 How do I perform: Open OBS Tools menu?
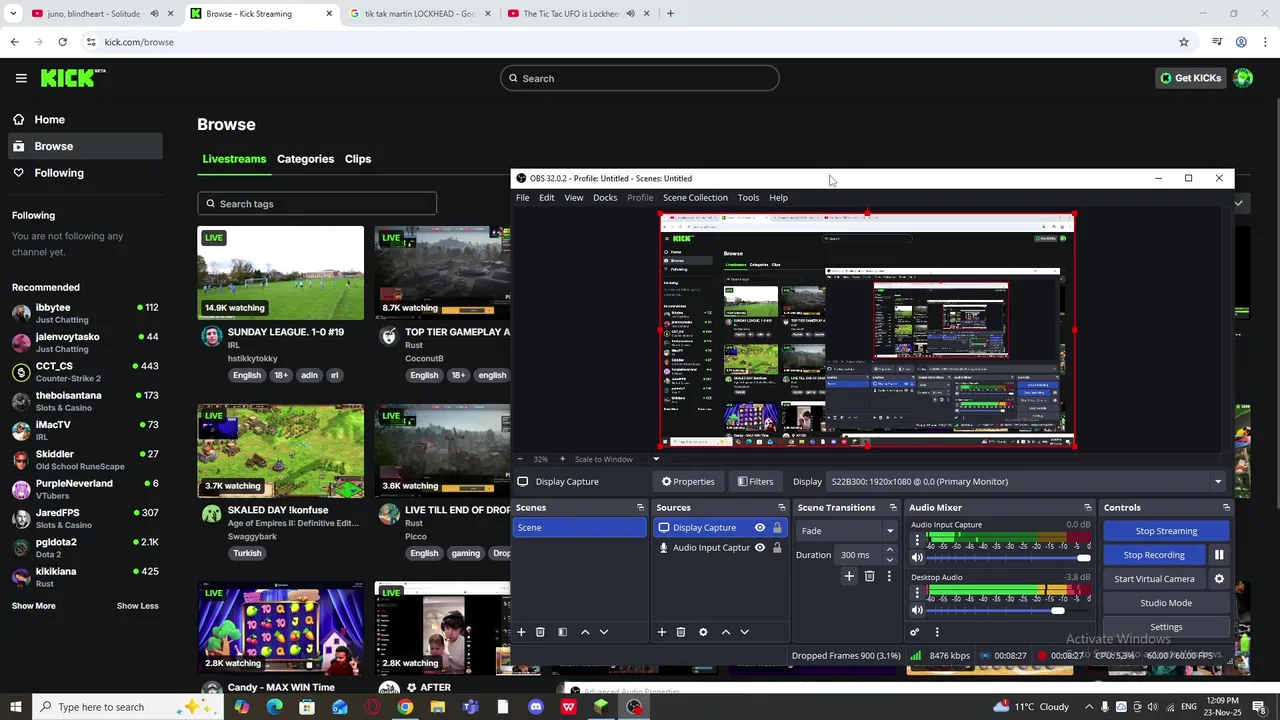(x=748, y=198)
